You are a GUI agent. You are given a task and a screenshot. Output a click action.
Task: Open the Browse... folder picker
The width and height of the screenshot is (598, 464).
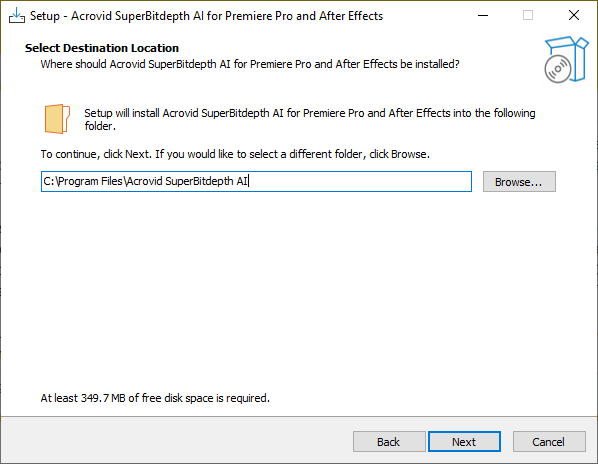pyautogui.click(x=519, y=181)
